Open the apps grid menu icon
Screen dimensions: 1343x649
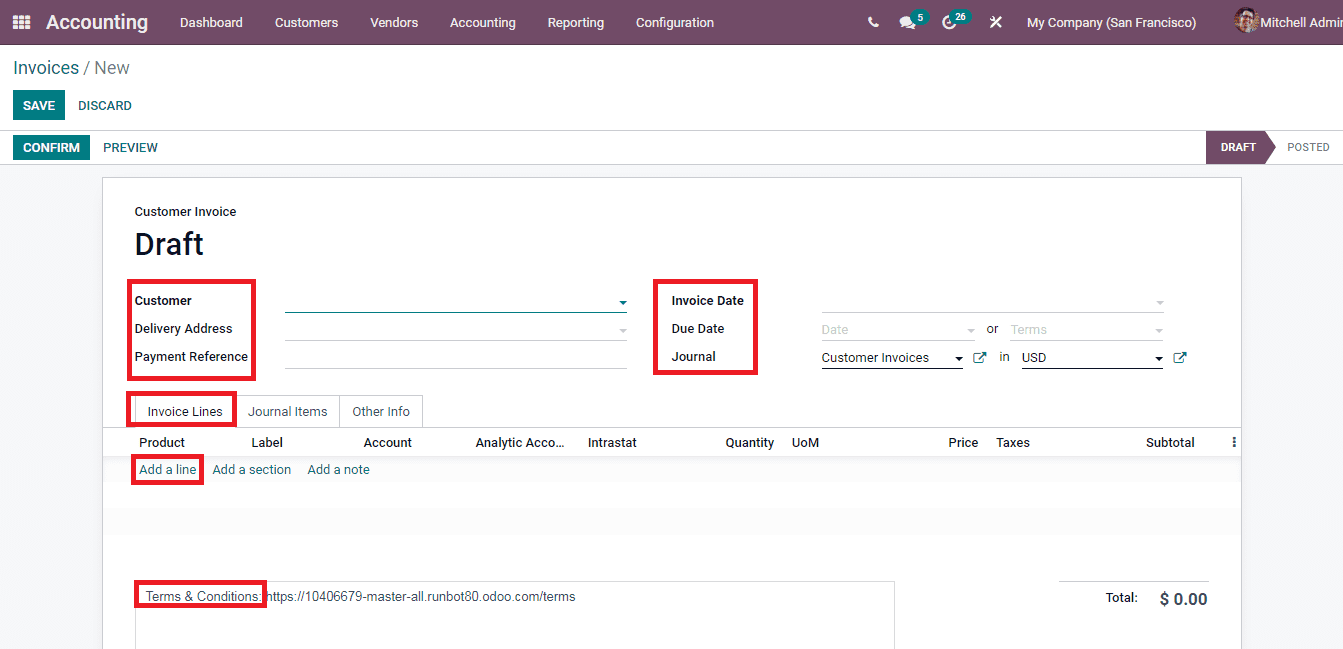click(x=20, y=22)
